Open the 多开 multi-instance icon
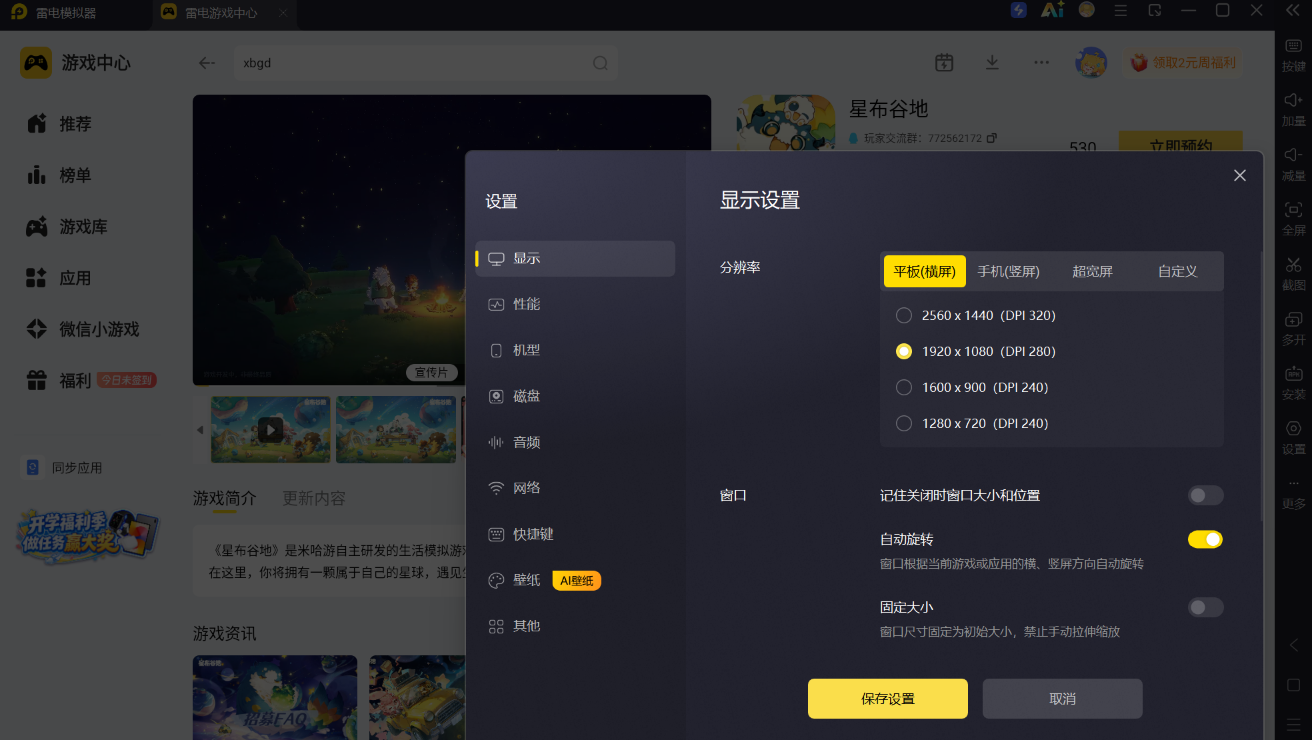Screen dimensions: 1312x740 pyautogui.click(x=1293, y=328)
